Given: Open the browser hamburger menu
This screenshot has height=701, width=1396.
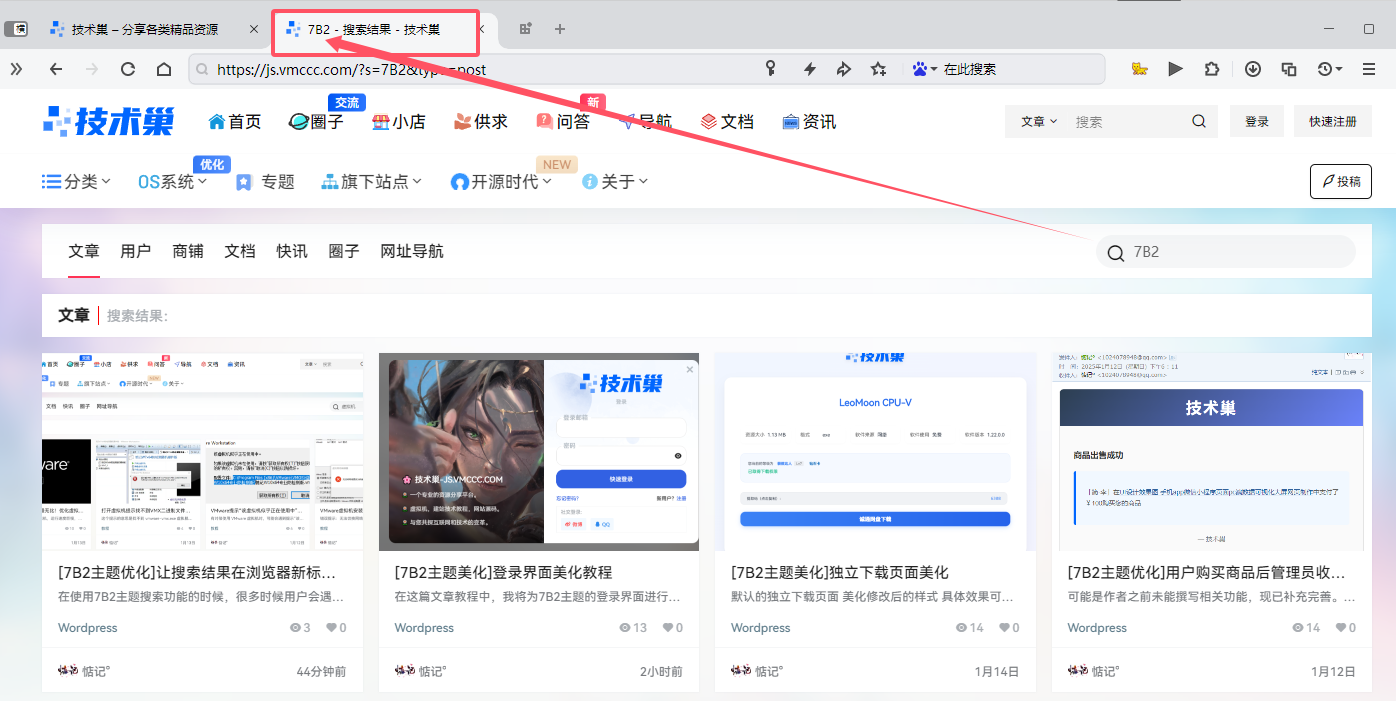Looking at the screenshot, I should click(1369, 69).
